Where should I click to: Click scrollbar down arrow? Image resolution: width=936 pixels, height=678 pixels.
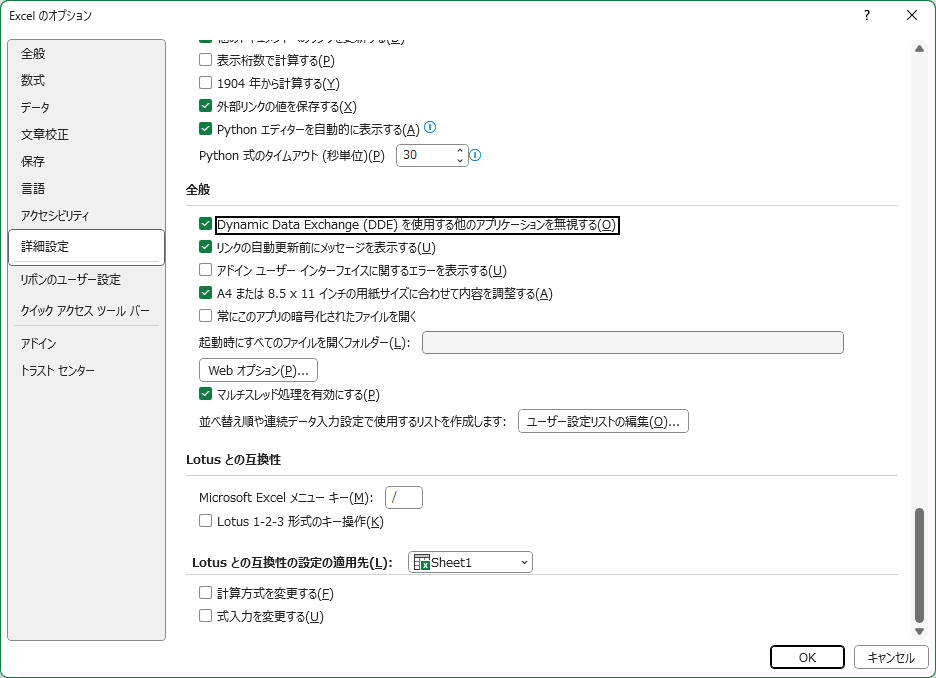pyautogui.click(x=919, y=631)
